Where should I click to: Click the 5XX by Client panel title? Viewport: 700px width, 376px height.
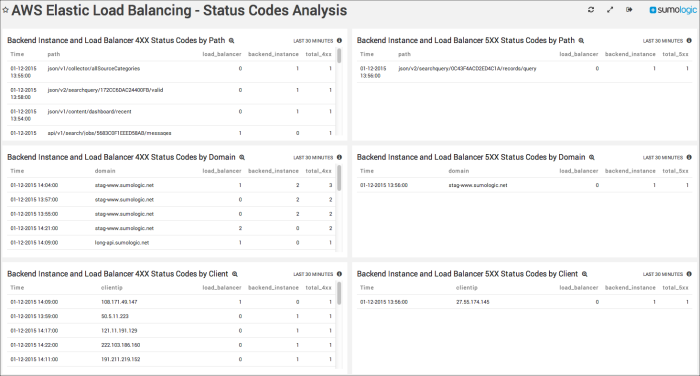[467, 274]
